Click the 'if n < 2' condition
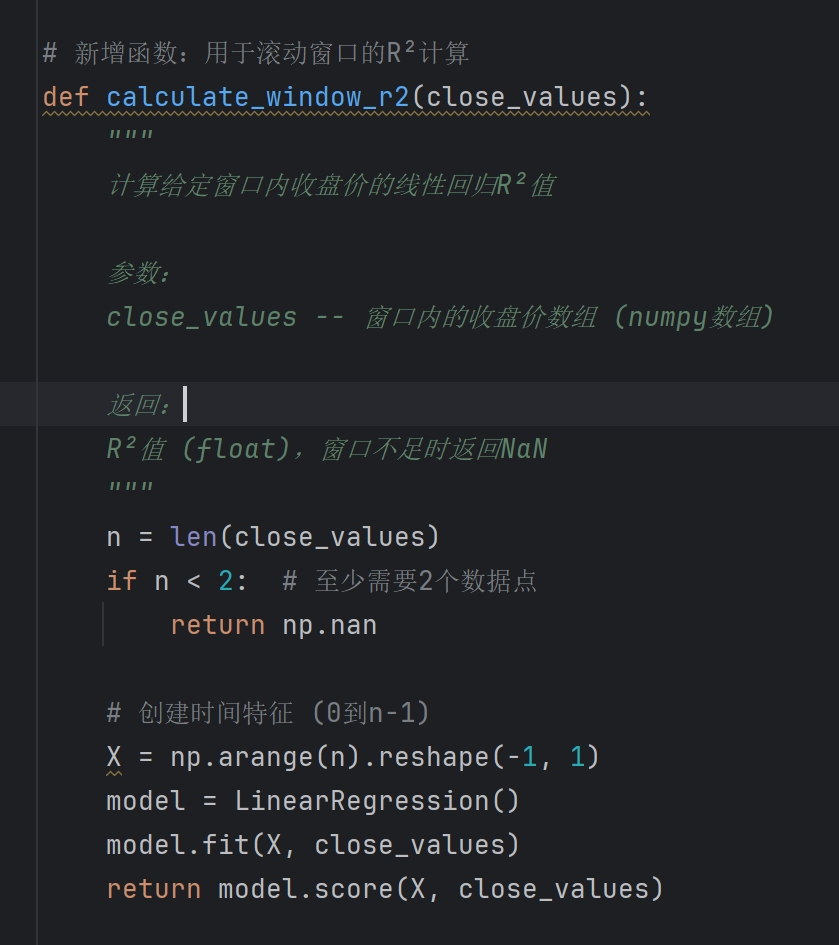The image size is (839, 945). (177, 581)
